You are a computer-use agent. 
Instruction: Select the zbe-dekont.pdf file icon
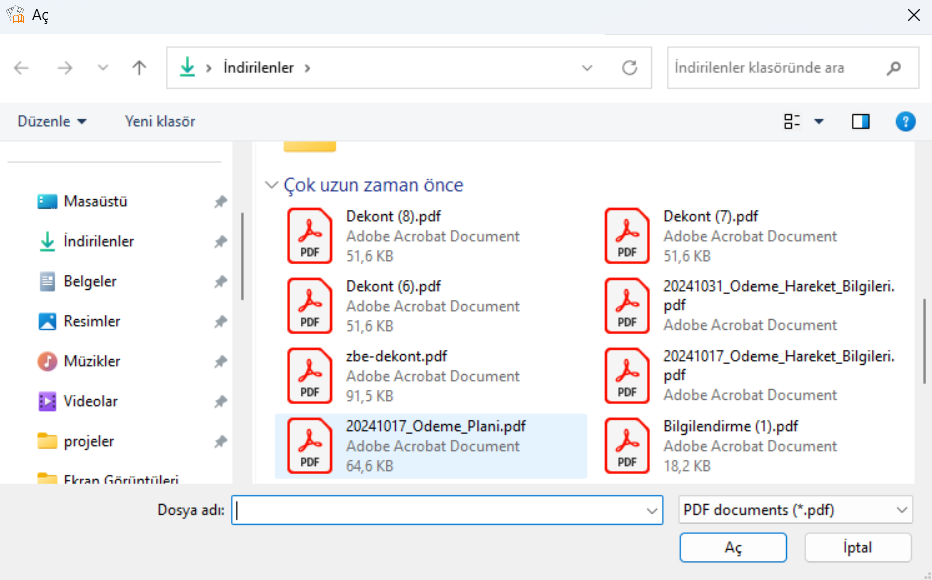point(310,375)
